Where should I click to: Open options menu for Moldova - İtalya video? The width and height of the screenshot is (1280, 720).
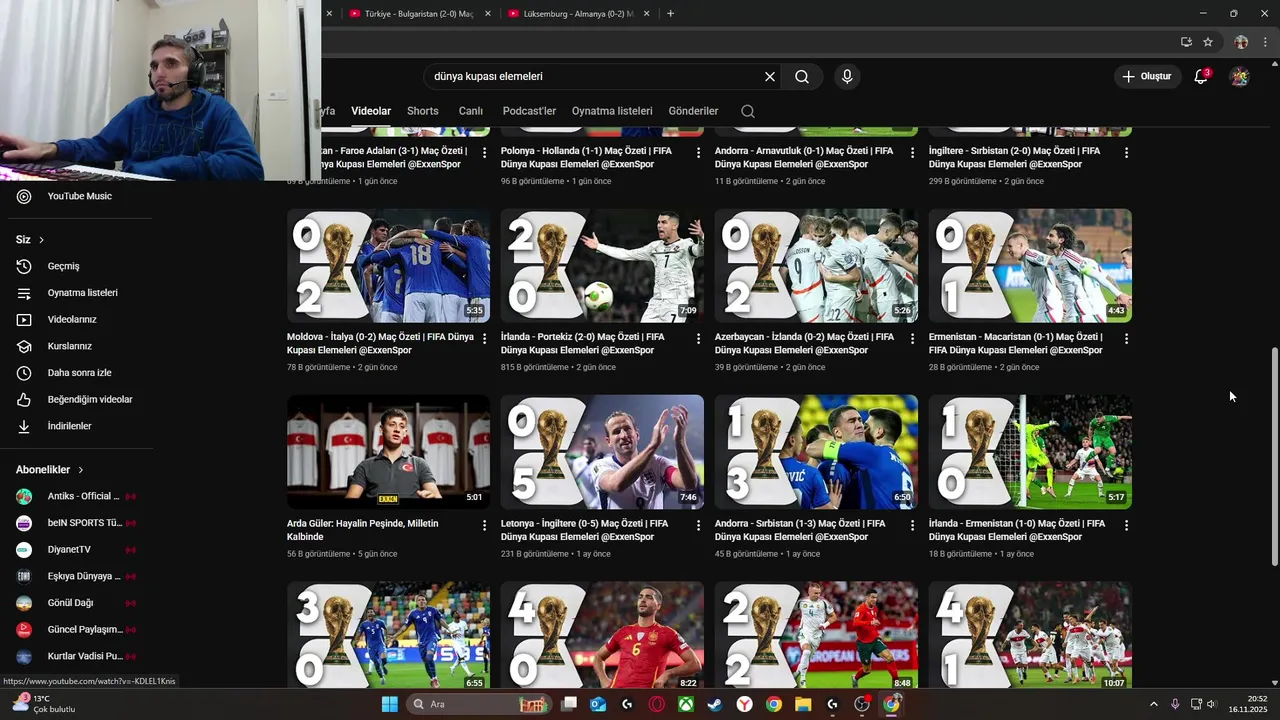484,339
